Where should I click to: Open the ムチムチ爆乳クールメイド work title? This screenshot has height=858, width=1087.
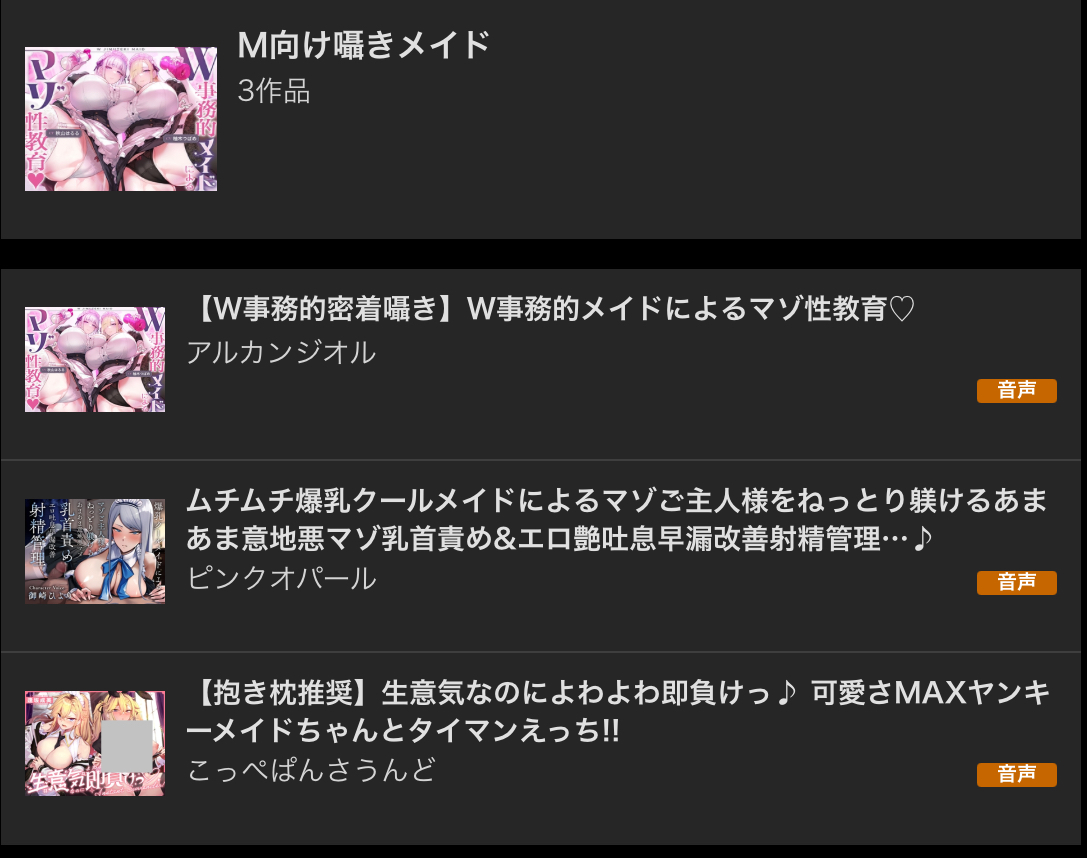[x=616, y=519]
